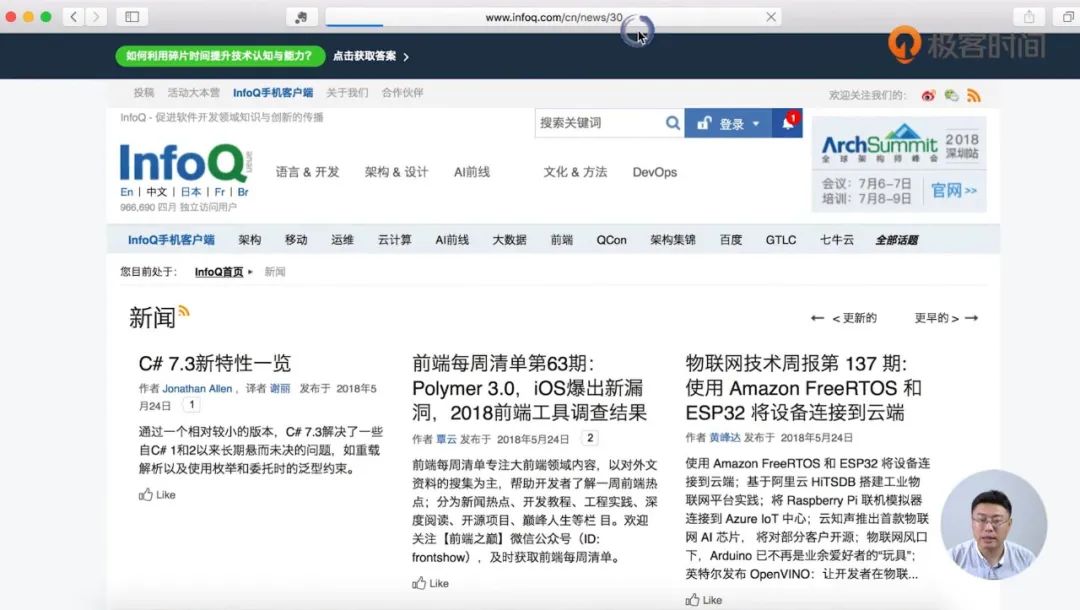Go forward with Safari's forward arrow
Screen dimensions: 1080x610
click(96, 17)
